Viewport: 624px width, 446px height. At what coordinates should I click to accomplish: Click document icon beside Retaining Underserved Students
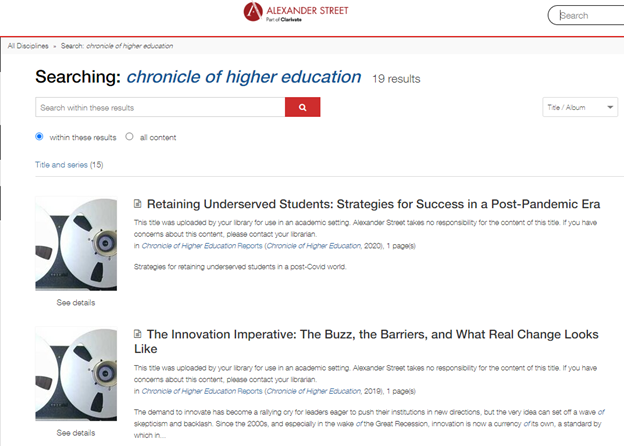[x=138, y=204]
